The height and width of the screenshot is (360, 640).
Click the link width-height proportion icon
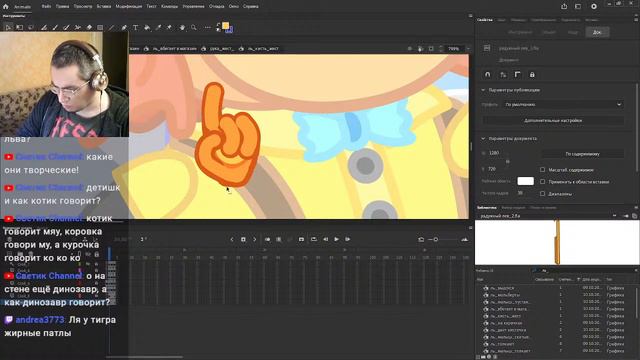point(508,162)
